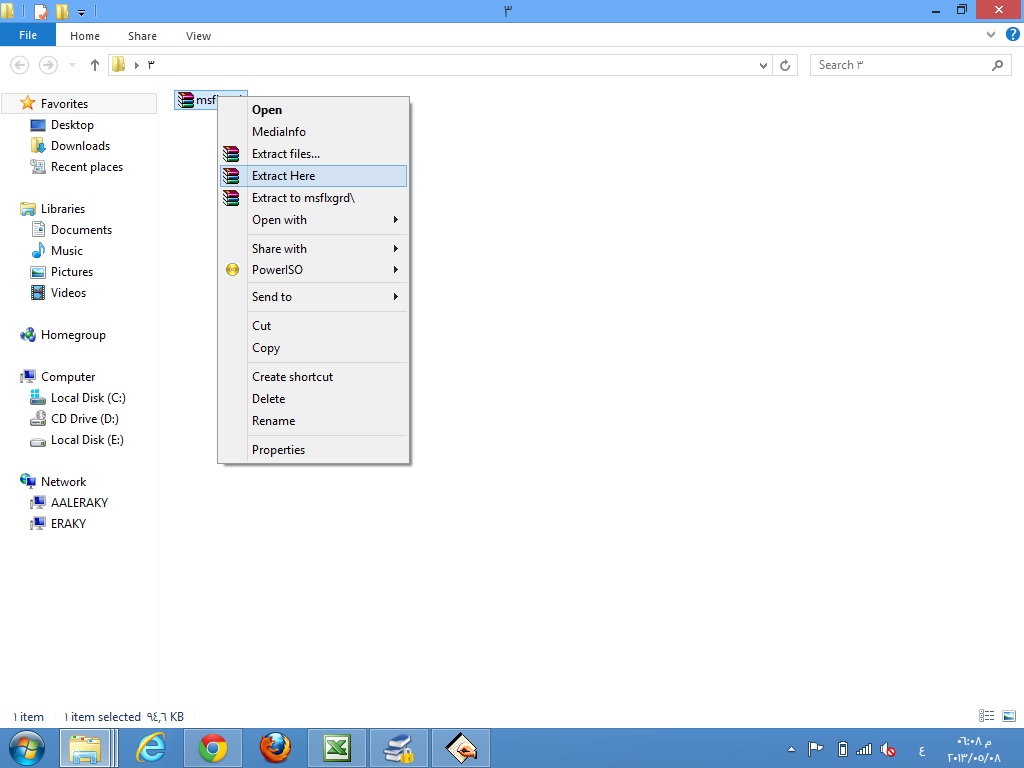Click the PowerISO disc icon
Image resolution: width=1024 pixels, height=768 pixels.
point(232,270)
